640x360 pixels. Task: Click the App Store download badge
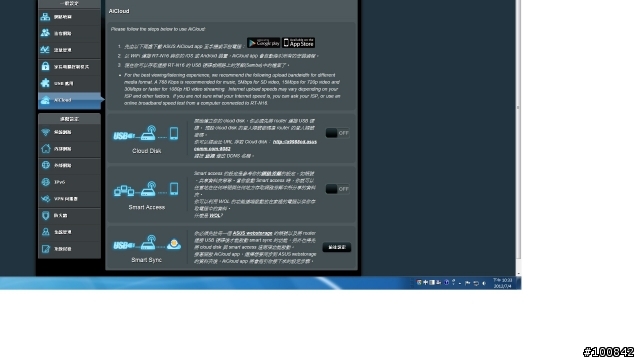(x=299, y=42)
